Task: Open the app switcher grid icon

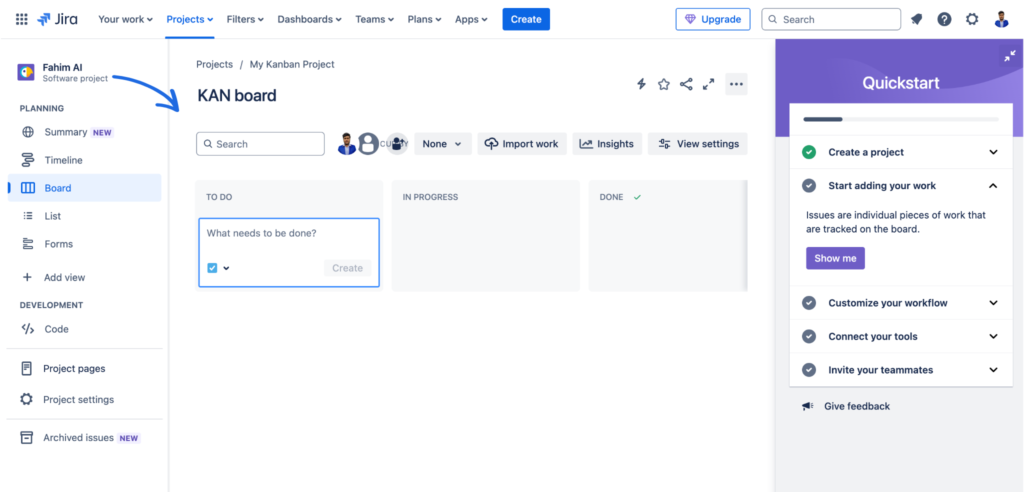Action: [x=22, y=19]
